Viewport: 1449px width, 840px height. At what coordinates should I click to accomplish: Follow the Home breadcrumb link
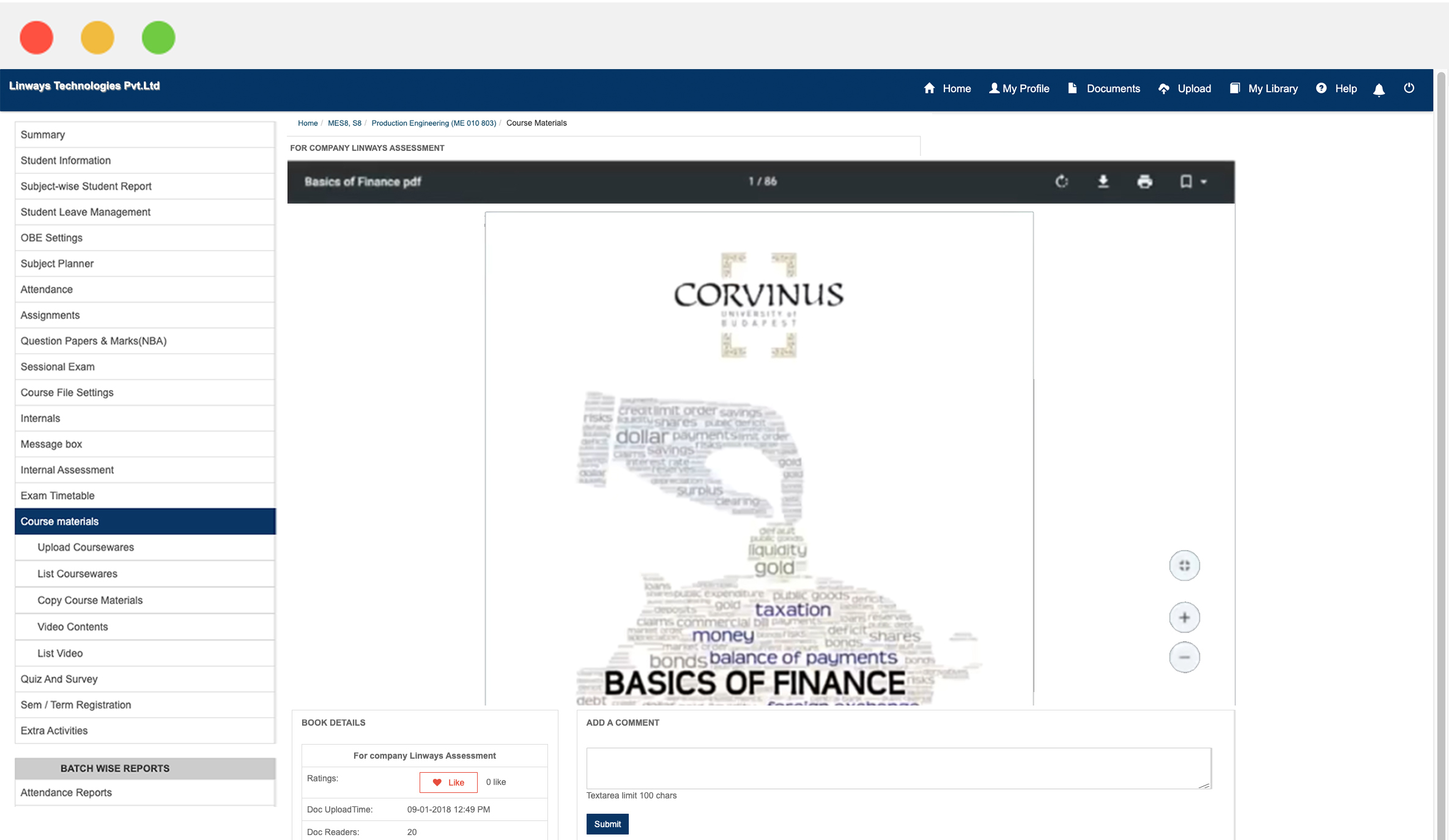tap(308, 123)
